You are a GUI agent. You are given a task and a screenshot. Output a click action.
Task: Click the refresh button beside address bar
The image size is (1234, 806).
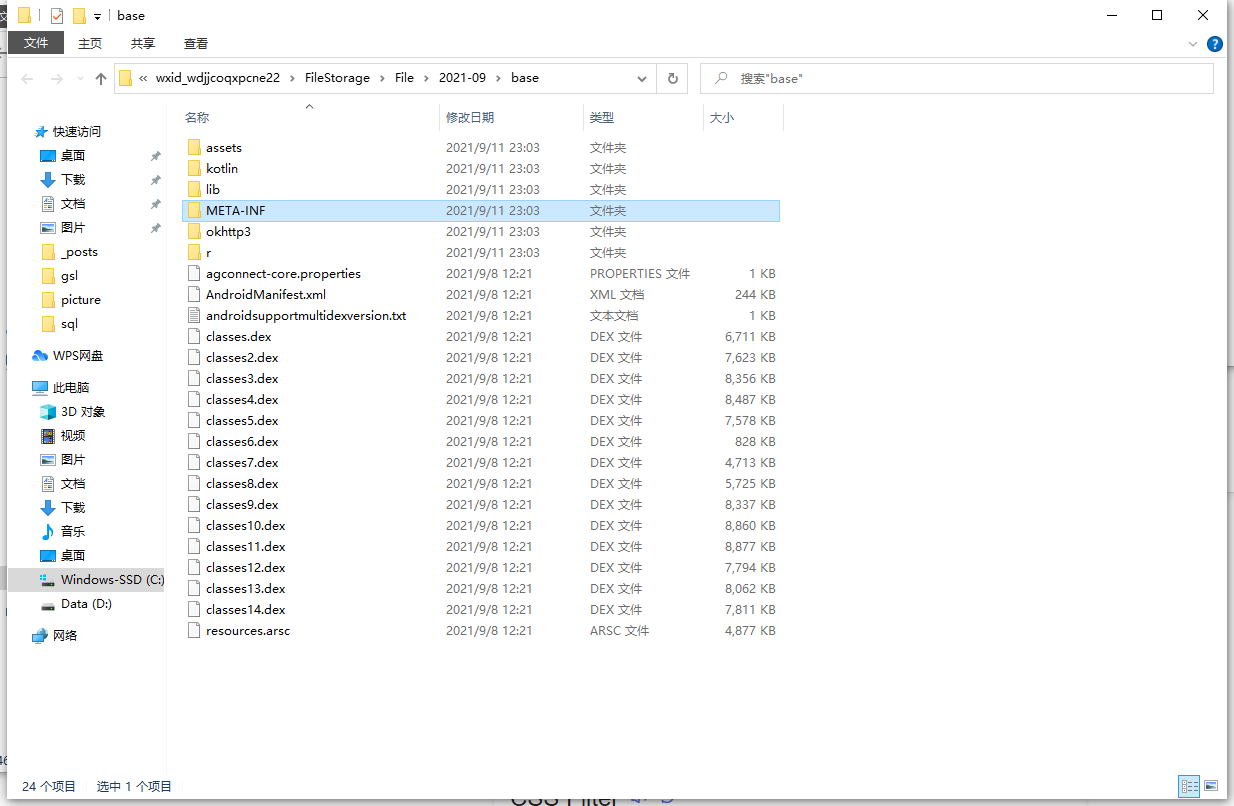[673, 78]
